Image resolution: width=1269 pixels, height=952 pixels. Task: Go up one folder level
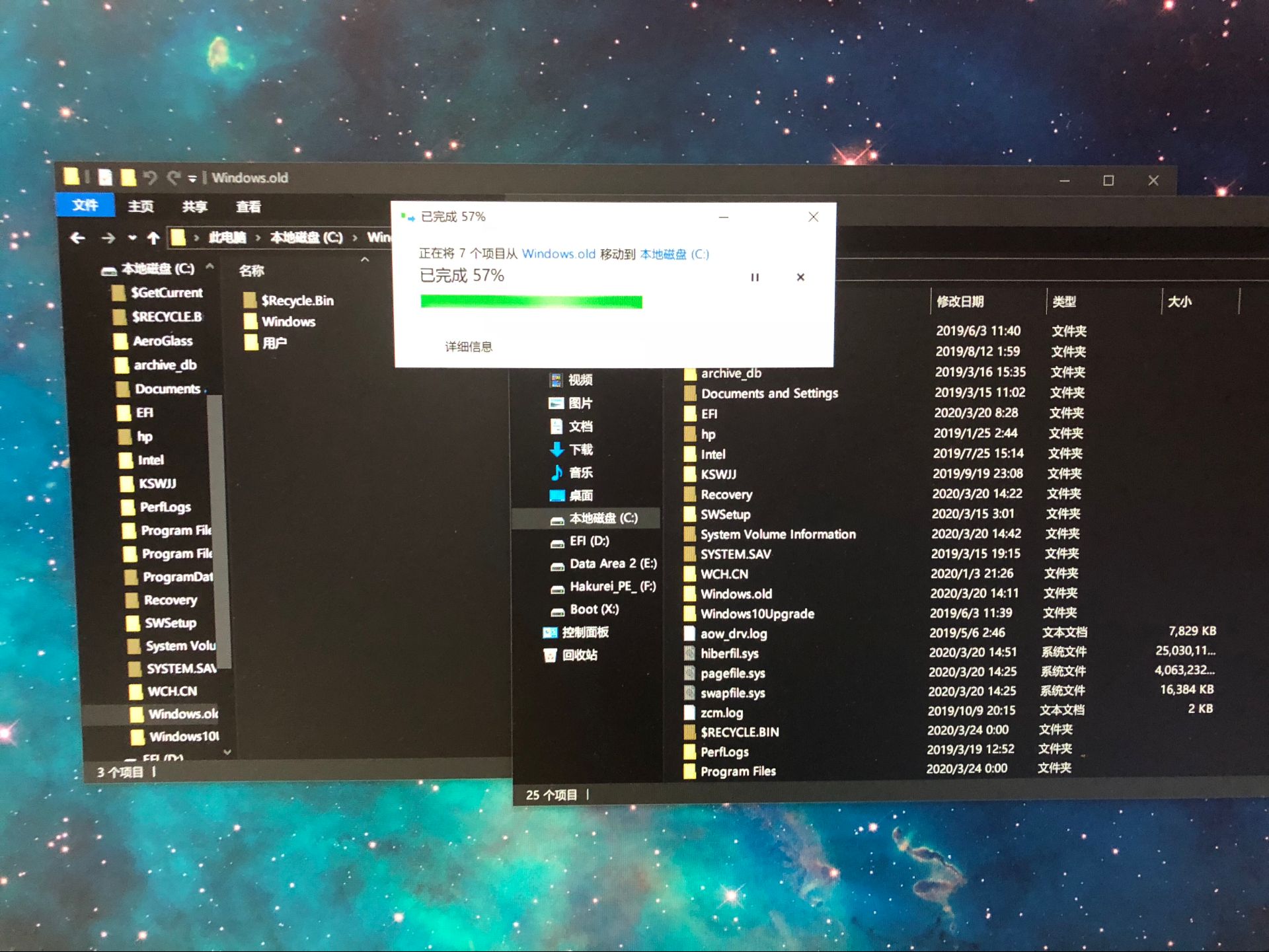pyautogui.click(x=153, y=238)
